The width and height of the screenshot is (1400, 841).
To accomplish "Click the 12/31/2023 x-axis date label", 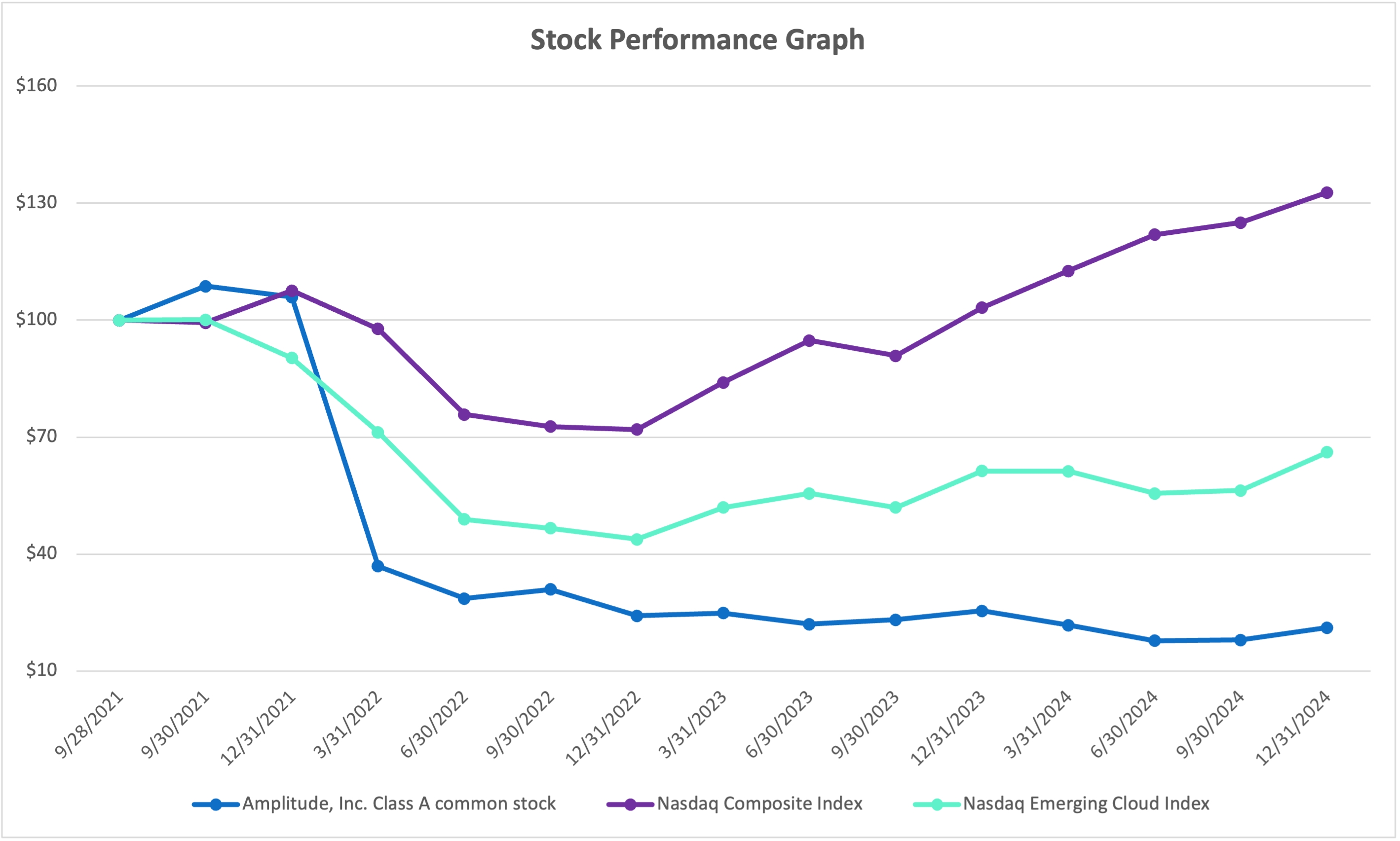I will point(947,728).
